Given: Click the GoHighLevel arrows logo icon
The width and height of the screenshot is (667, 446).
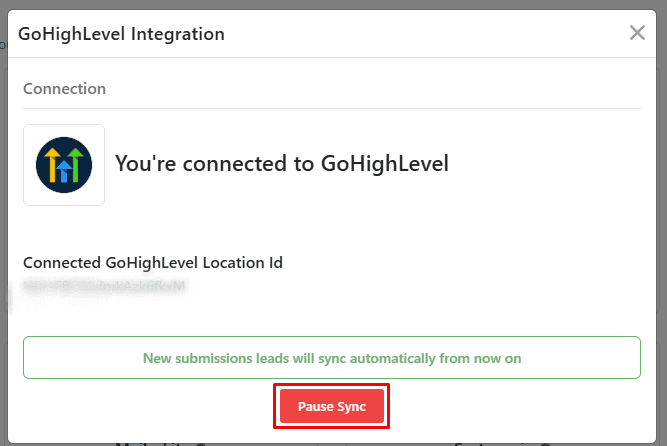Looking at the screenshot, I should coord(64,165).
